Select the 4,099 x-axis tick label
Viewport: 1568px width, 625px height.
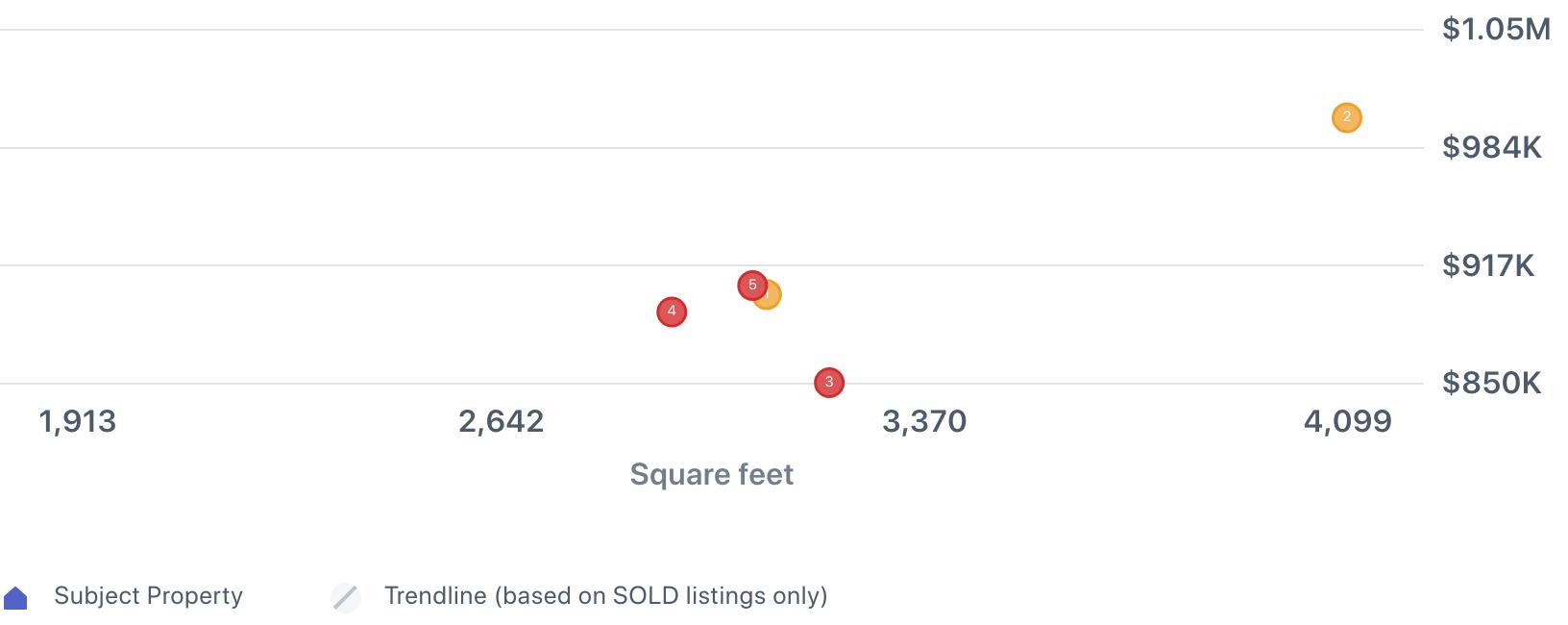coord(1347,421)
